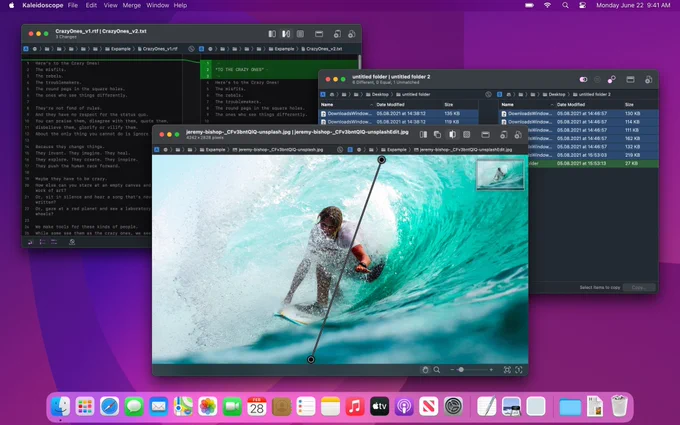680x425 pixels.
Task: Click the file shelf icon in the folder comparison window
Action: pyautogui.click(x=630, y=79)
